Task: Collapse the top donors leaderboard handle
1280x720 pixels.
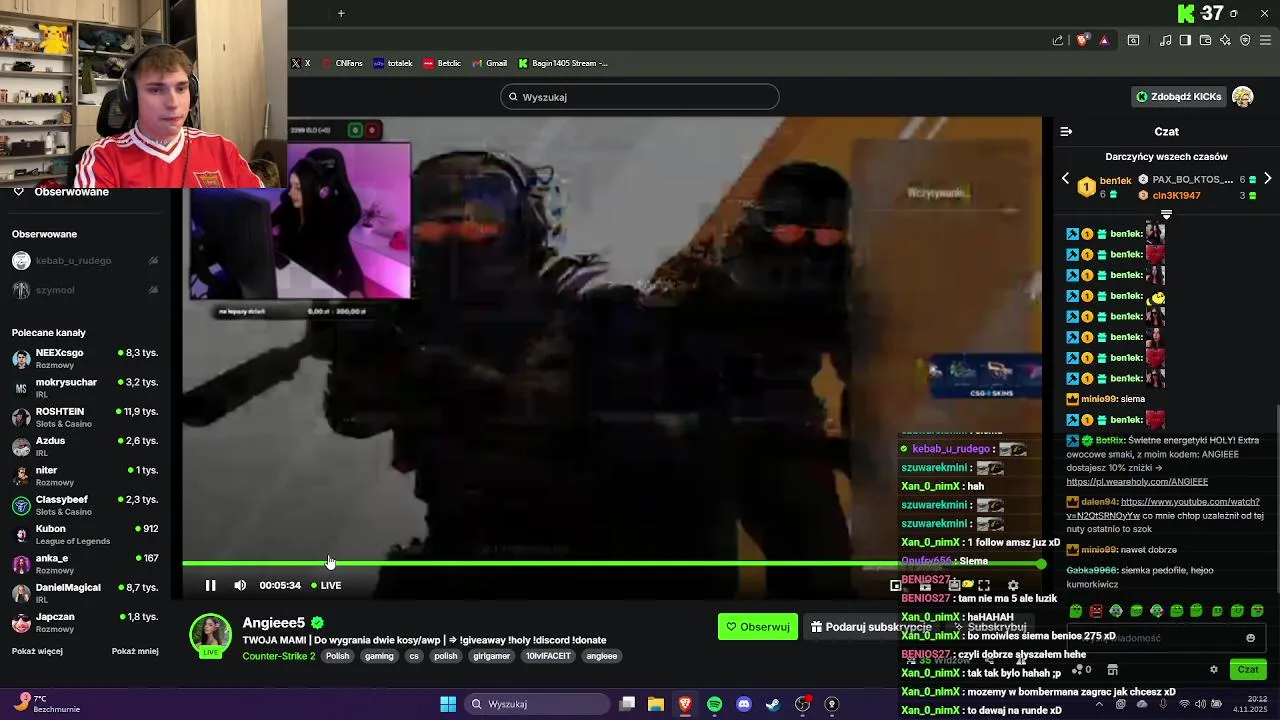Action: tap(1166, 214)
